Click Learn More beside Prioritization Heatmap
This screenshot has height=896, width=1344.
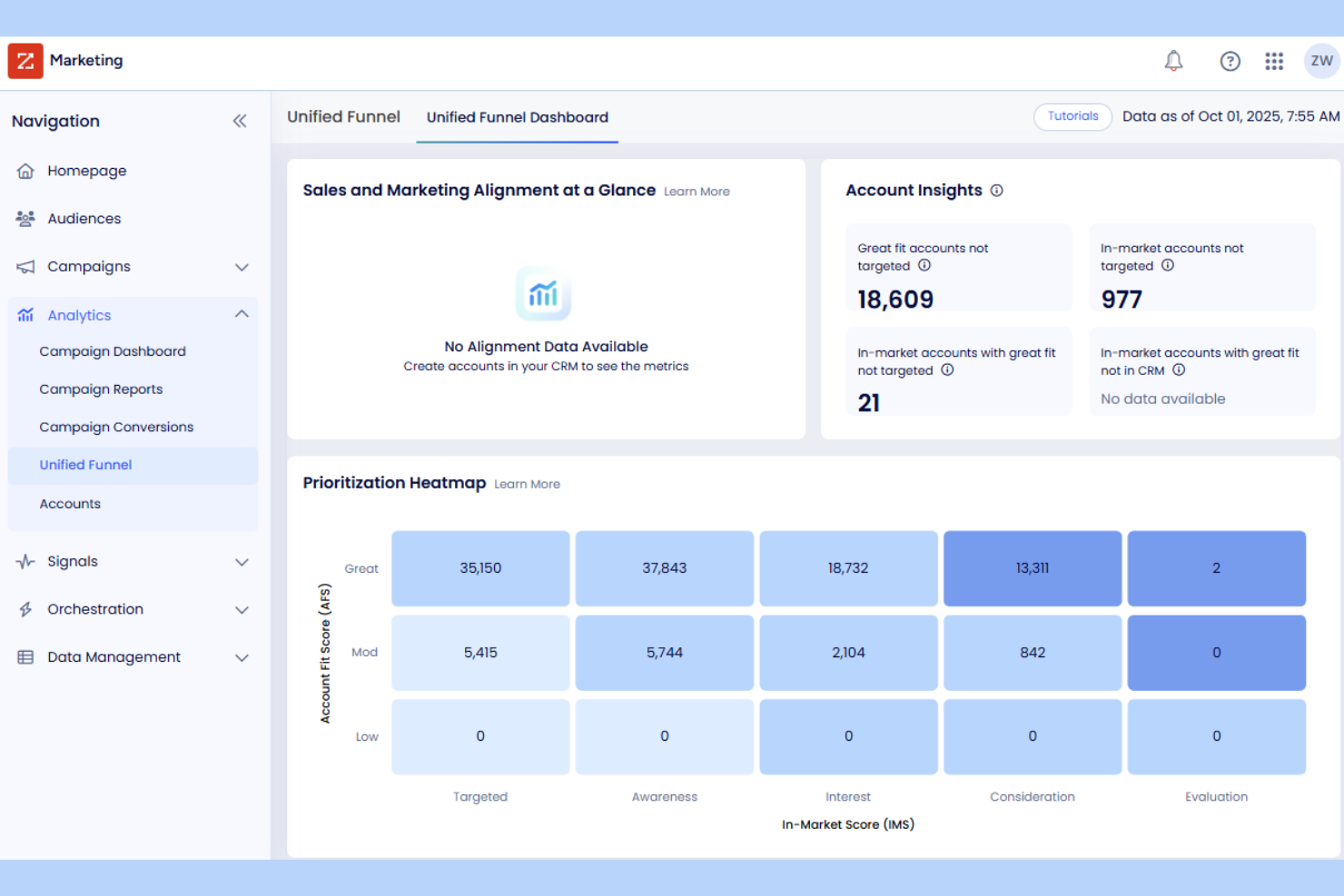click(527, 484)
